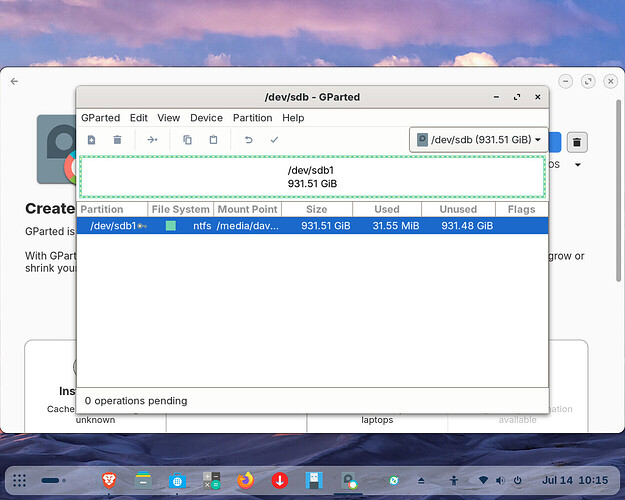Open the volume control indicator

pyautogui.click(x=500, y=480)
